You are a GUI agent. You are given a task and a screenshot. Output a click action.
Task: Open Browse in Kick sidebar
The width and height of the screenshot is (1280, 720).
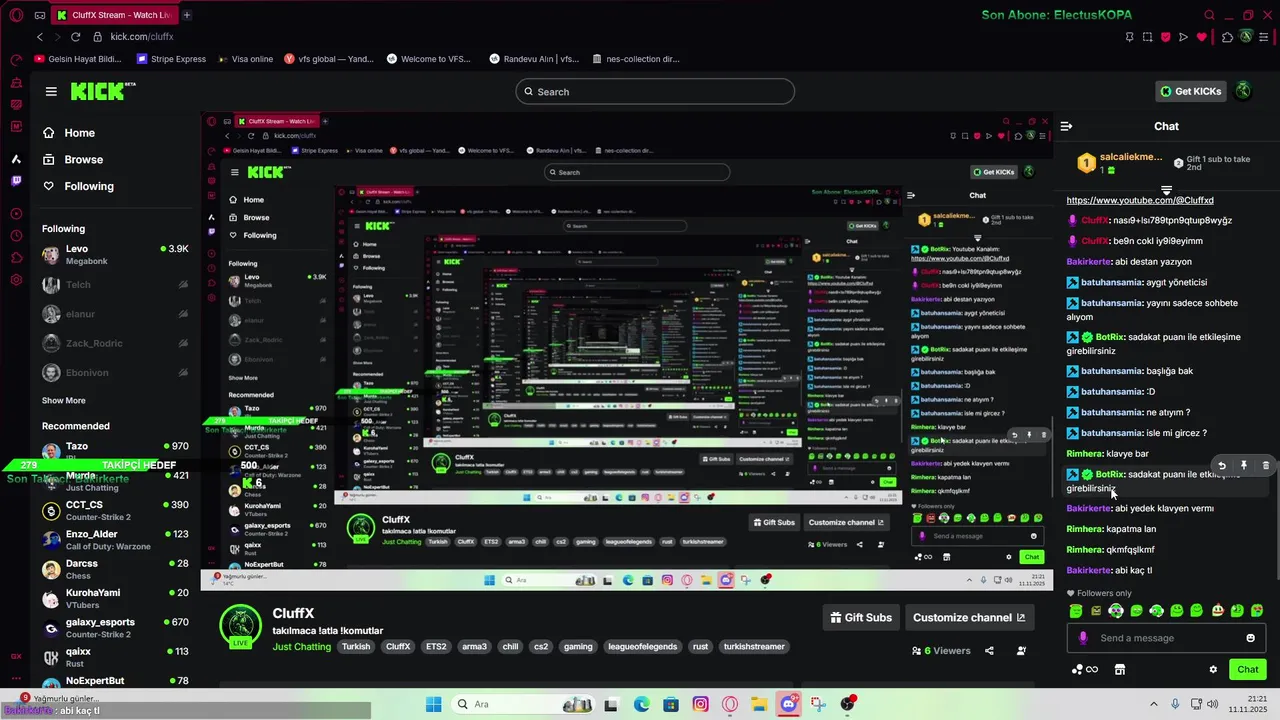(73, 160)
